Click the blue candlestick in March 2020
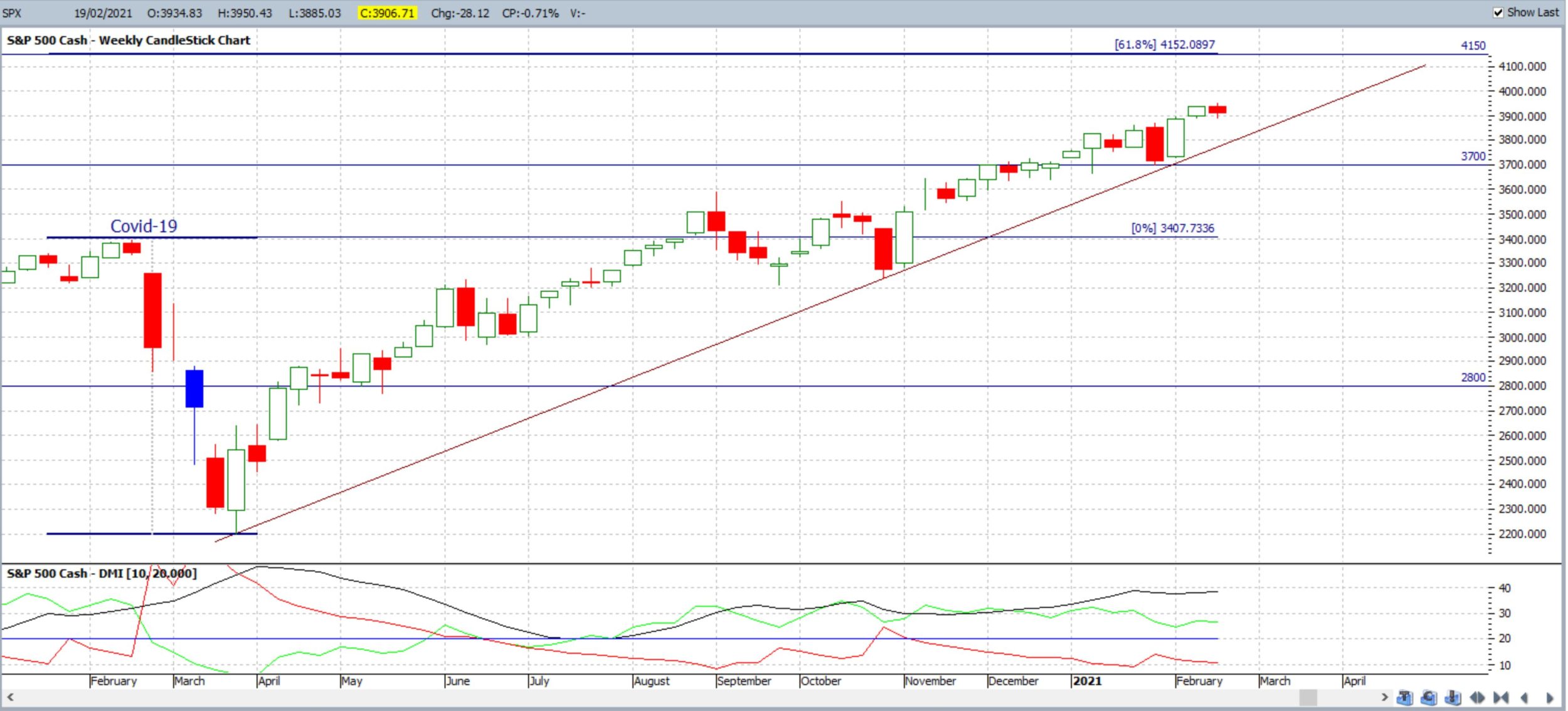The image size is (1568, 711). tap(194, 389)
